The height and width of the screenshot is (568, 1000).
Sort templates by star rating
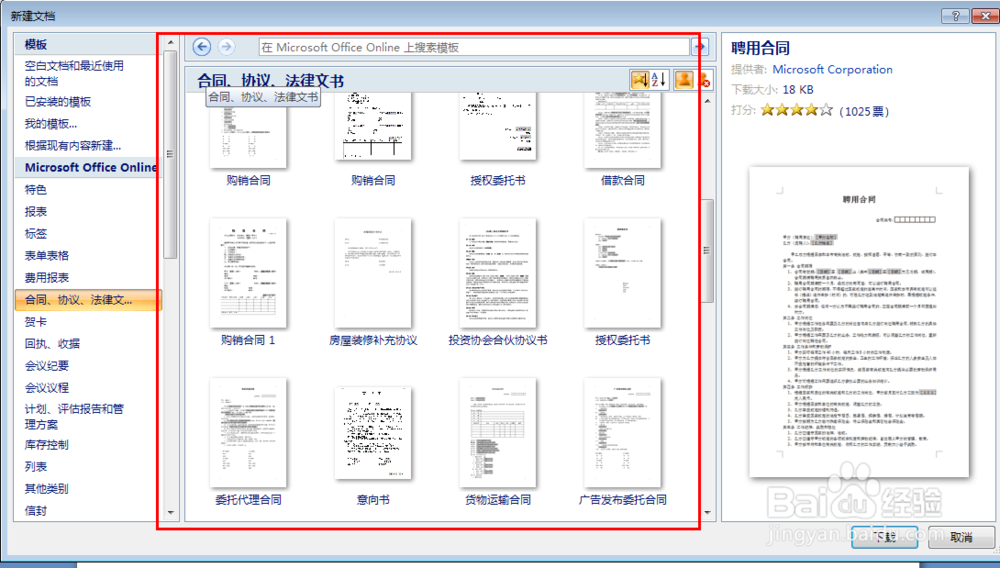click(640, 80)
